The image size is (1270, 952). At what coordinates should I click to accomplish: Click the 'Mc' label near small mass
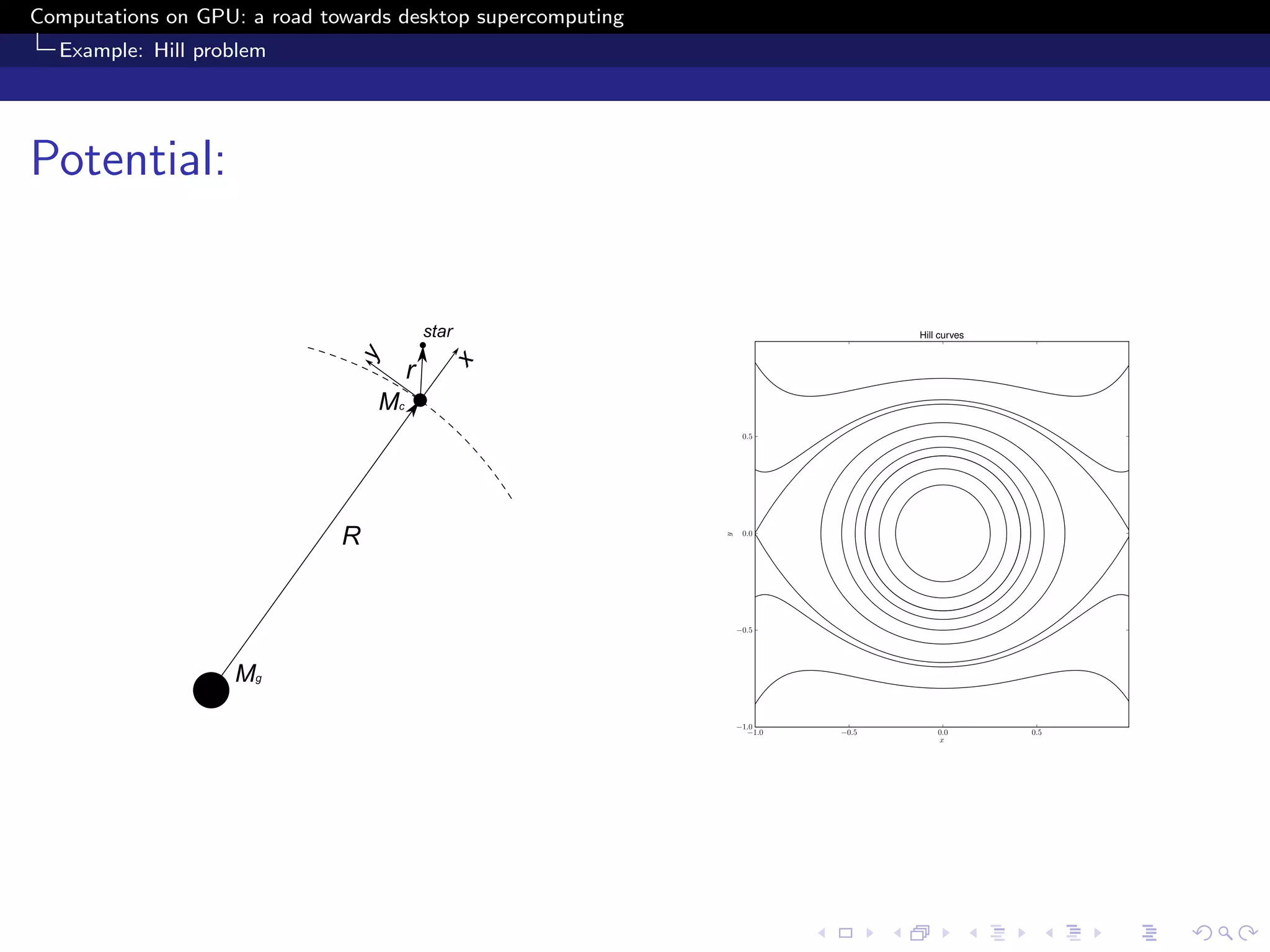pyautogui.click(x=392, y=402)
